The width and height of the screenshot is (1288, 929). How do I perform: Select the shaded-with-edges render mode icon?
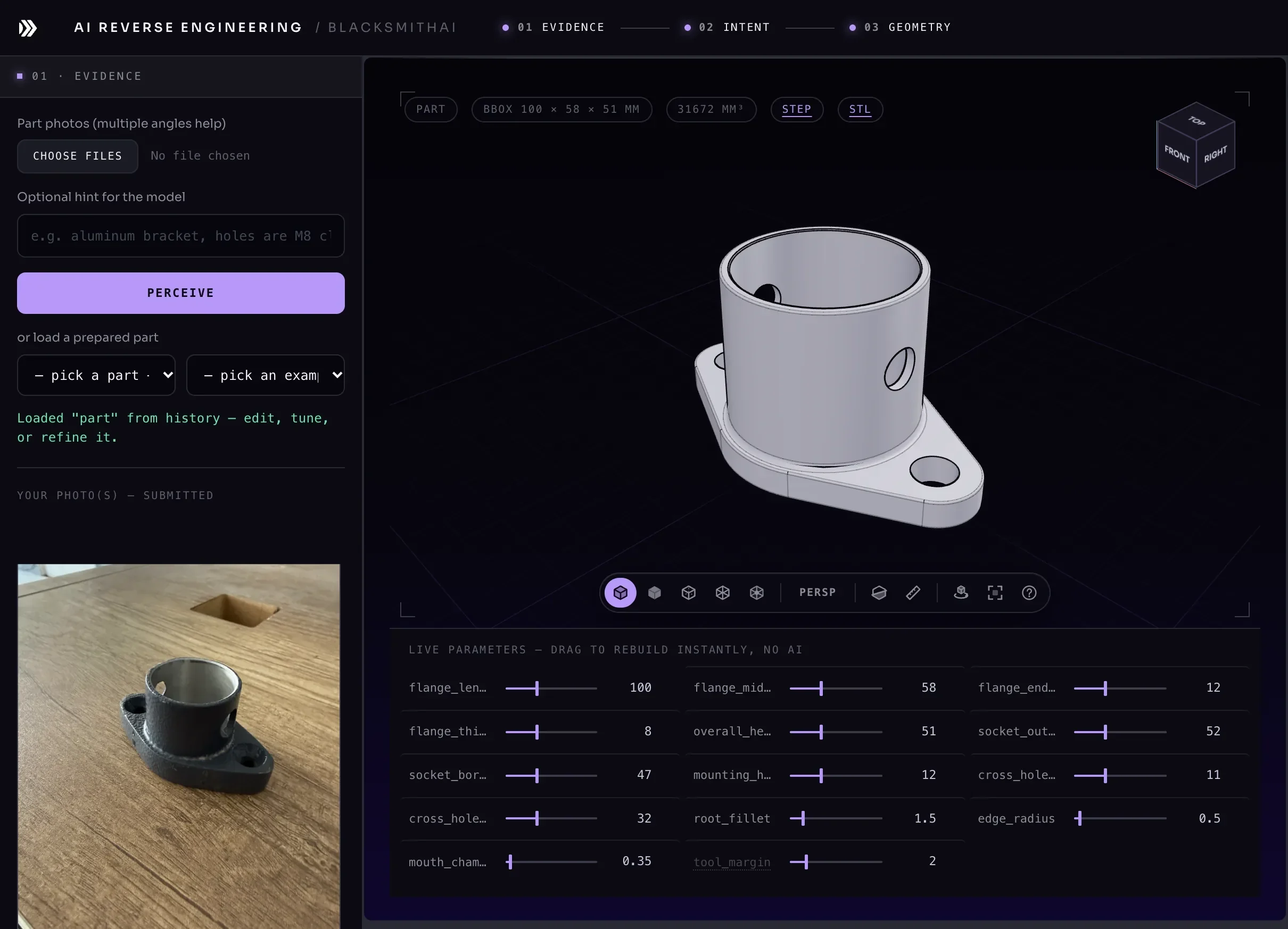click(x=620, y=593)
